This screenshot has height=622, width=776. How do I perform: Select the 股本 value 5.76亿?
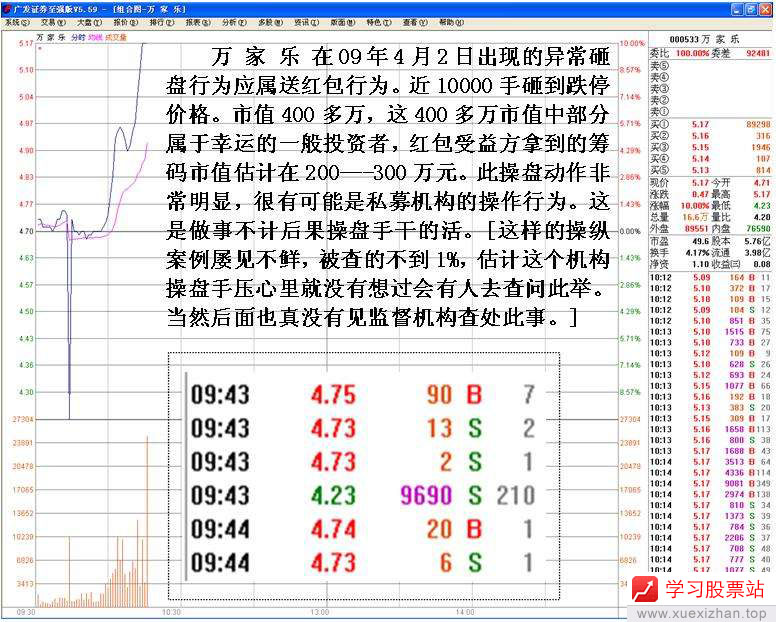pyautogui.click(x=757, y=241)
